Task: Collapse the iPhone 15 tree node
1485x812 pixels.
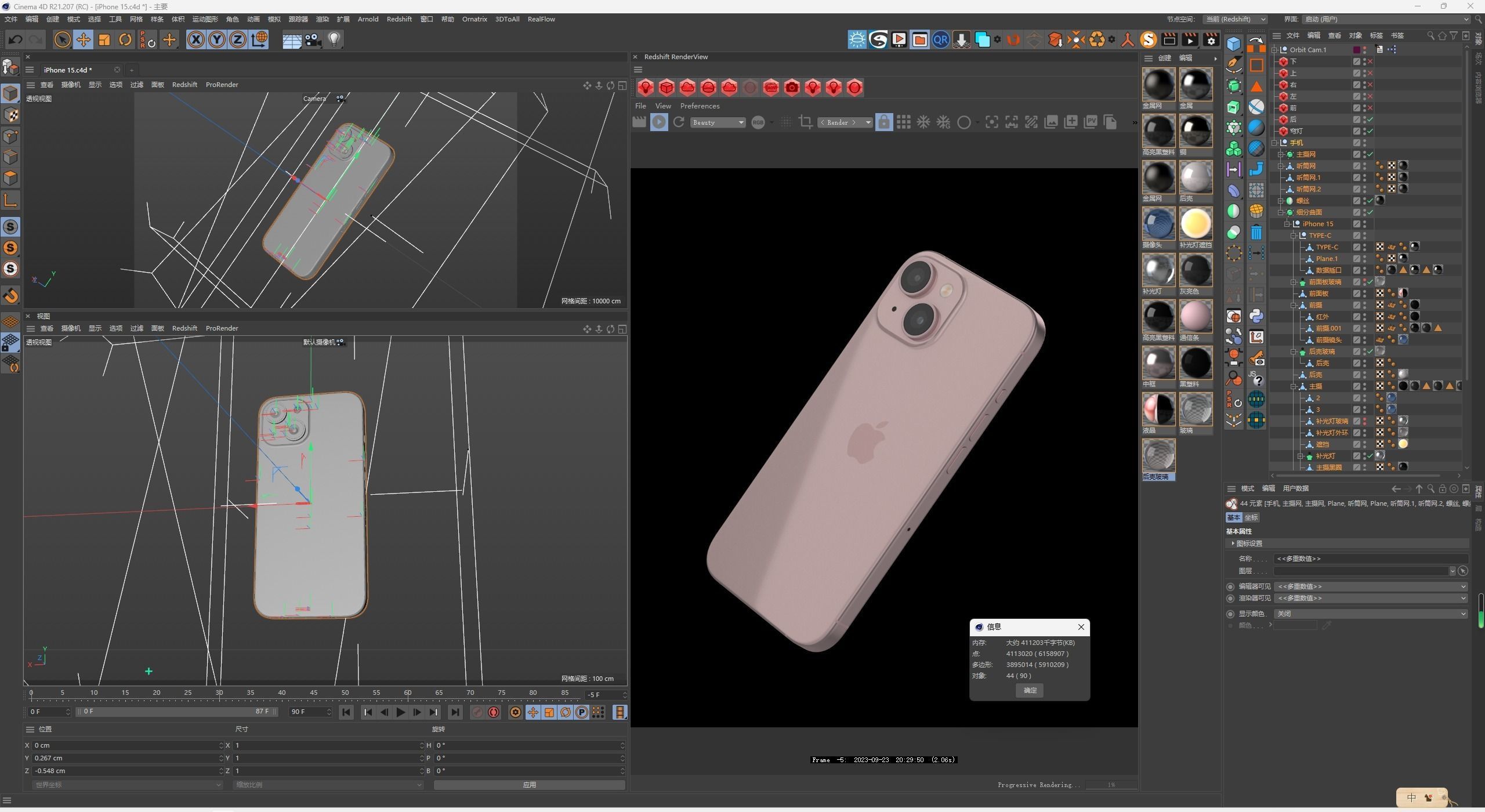Action: pos(1288,224)
